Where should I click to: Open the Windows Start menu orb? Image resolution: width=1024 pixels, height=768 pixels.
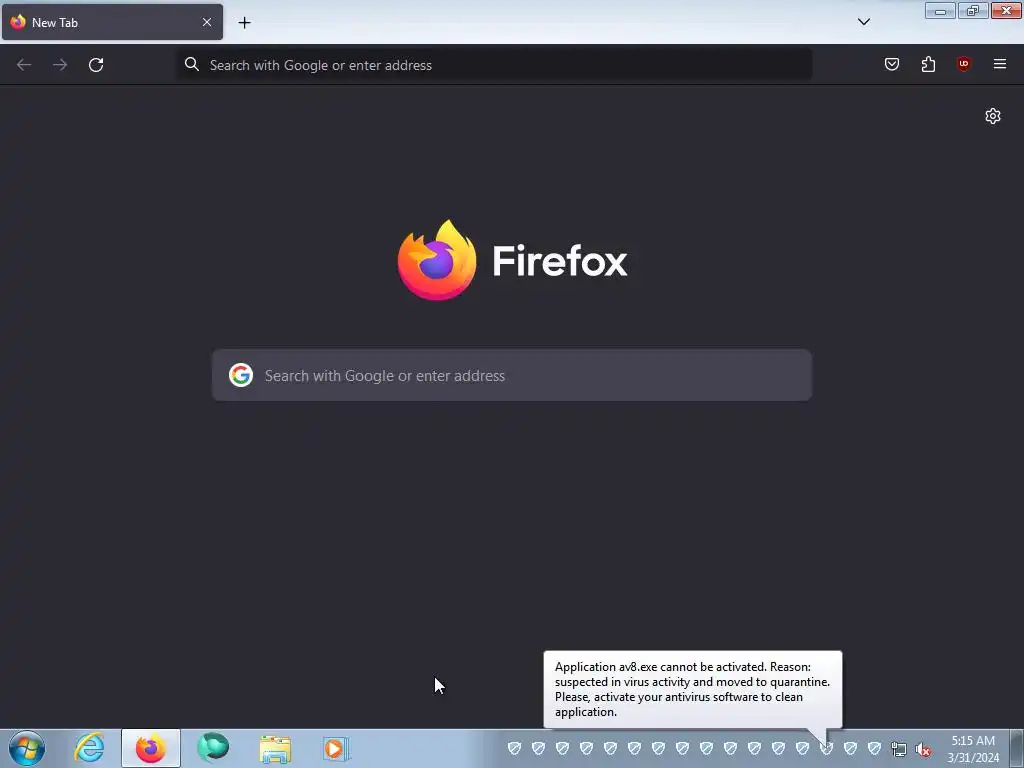pos(27,748)
